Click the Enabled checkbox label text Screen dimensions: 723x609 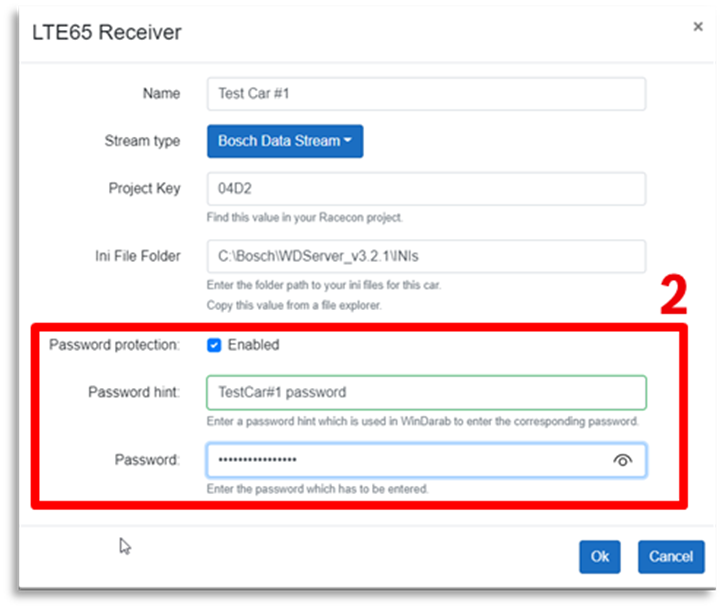pos(253,345)
